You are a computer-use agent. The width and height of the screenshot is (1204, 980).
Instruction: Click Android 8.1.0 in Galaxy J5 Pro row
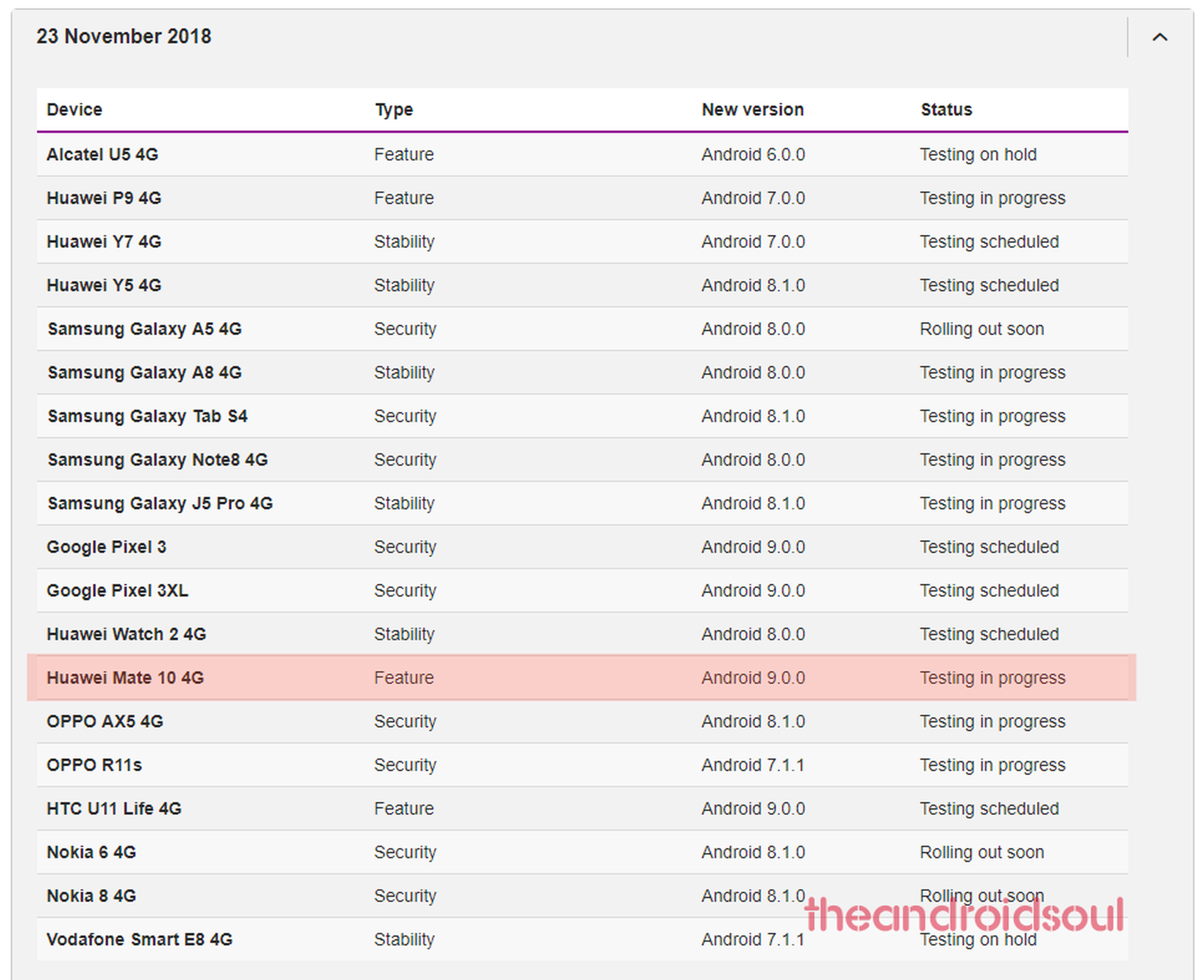coord(753,503)
